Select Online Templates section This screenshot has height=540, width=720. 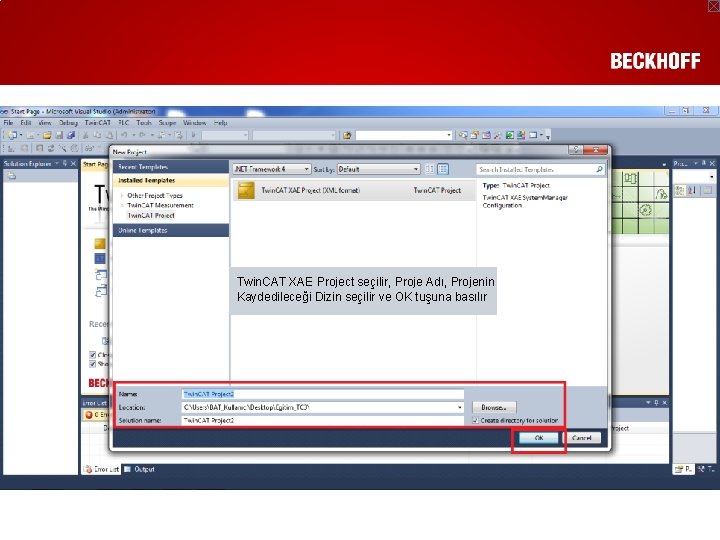point(171,231)
